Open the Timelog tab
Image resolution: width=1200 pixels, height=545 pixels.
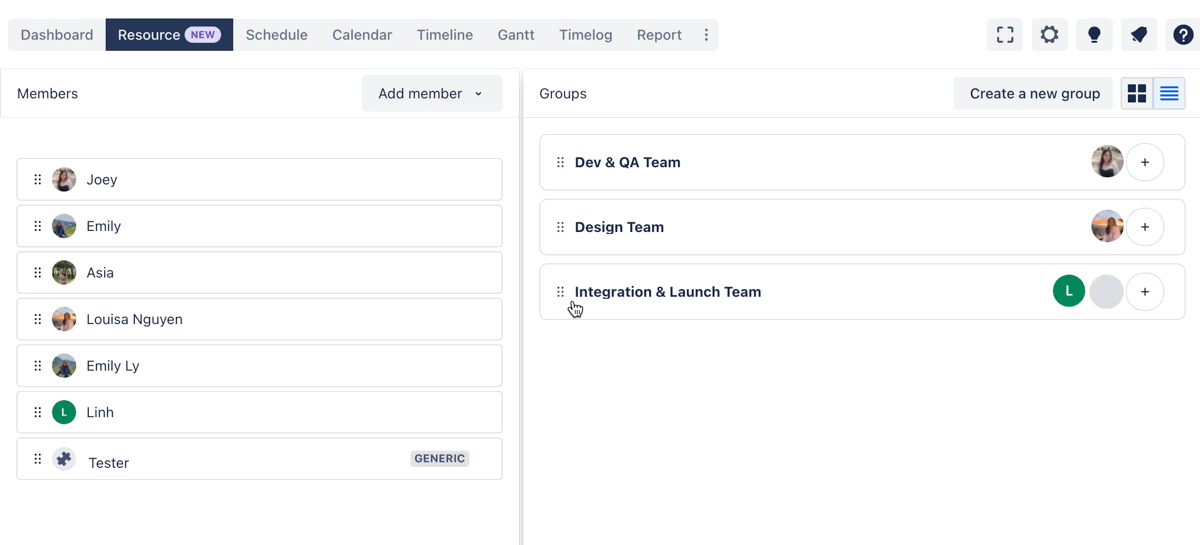pyautogui.click(x=585, y=35)
